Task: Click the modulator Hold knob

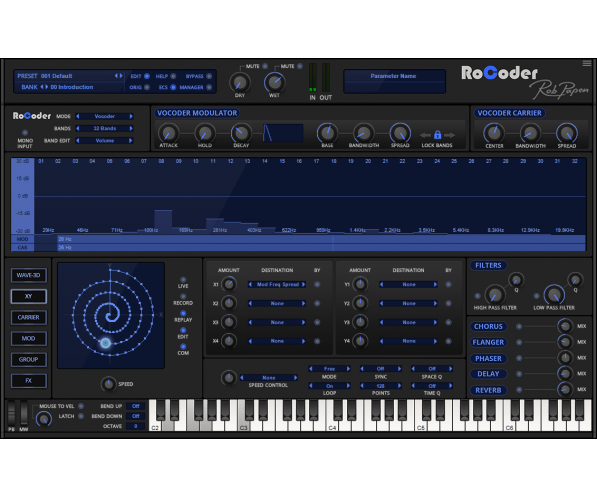Action: pos(205,133)
